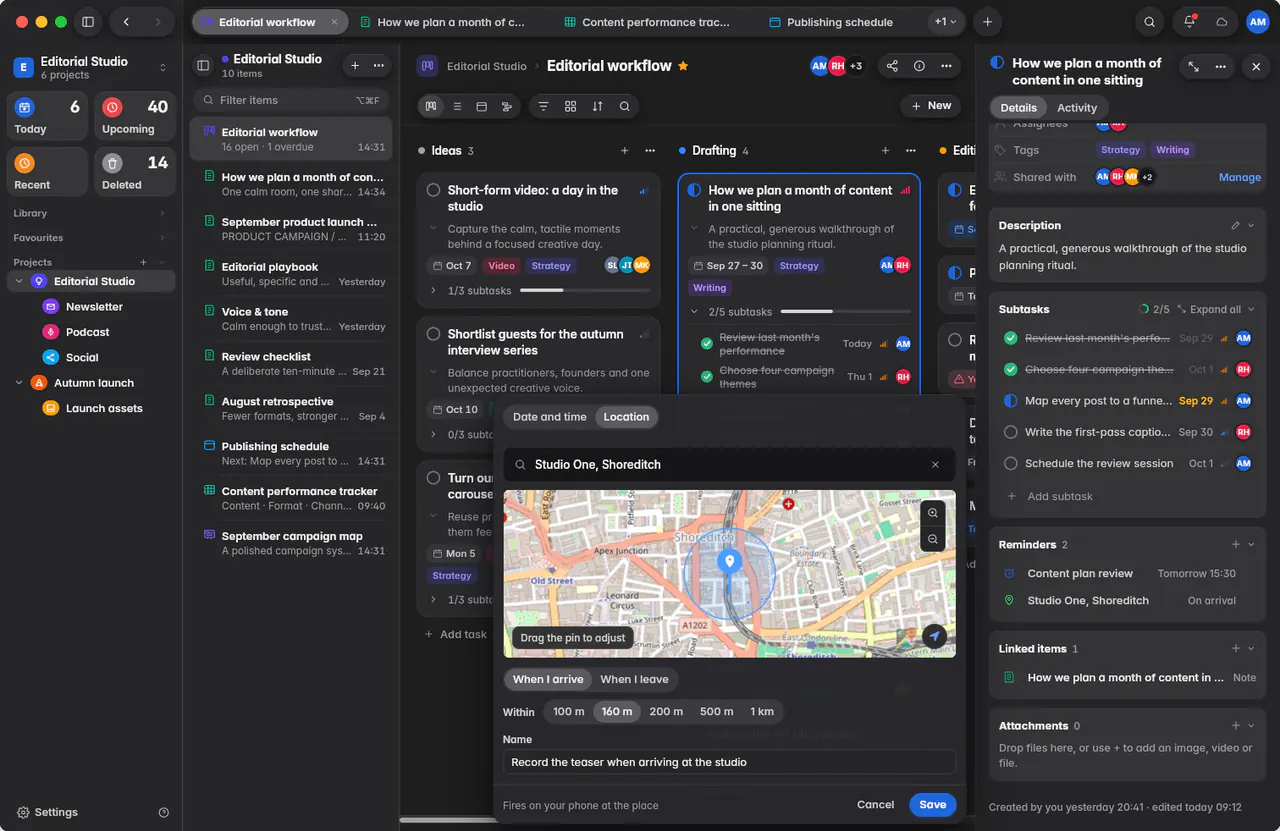Expand the Library section chevron
1280x831 pixels.
[x=162, y=213]
